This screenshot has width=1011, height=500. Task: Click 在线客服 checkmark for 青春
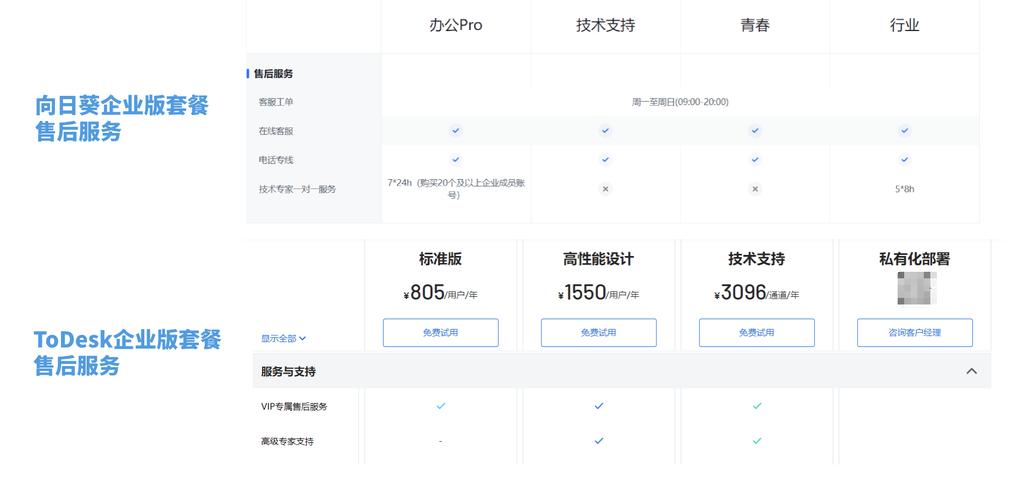tap(755, 130)
